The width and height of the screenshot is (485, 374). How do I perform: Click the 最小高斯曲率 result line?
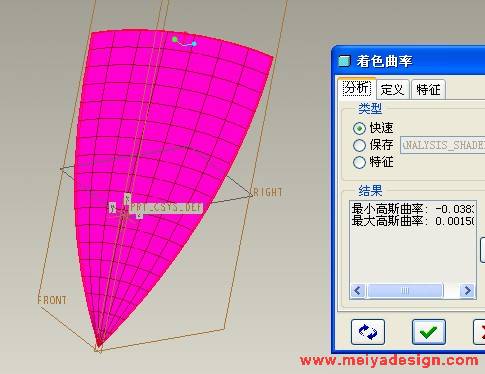[x=413, y=209]
